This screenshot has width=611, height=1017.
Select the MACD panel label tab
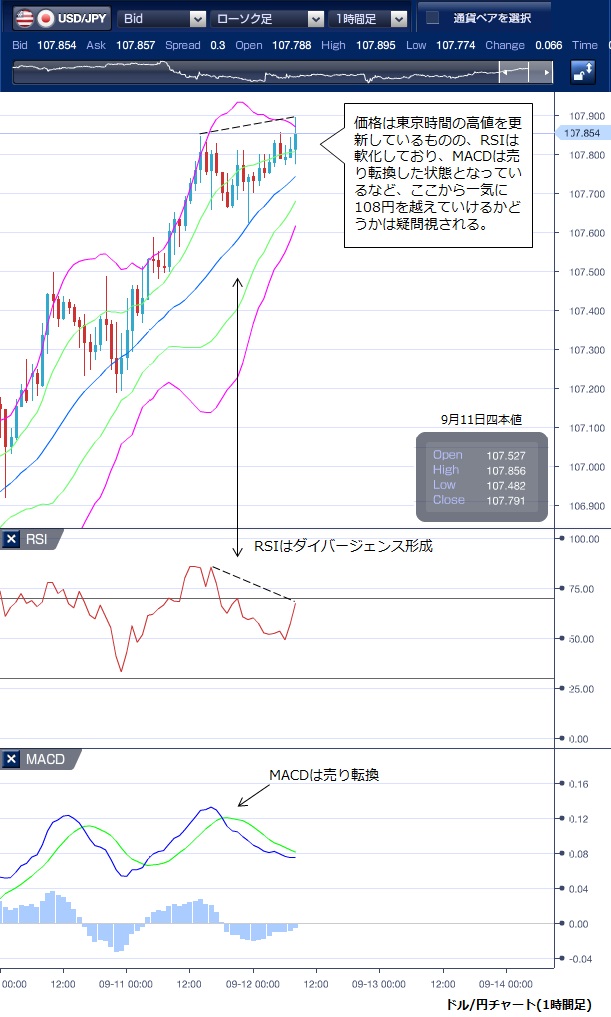tap(46, 760)
